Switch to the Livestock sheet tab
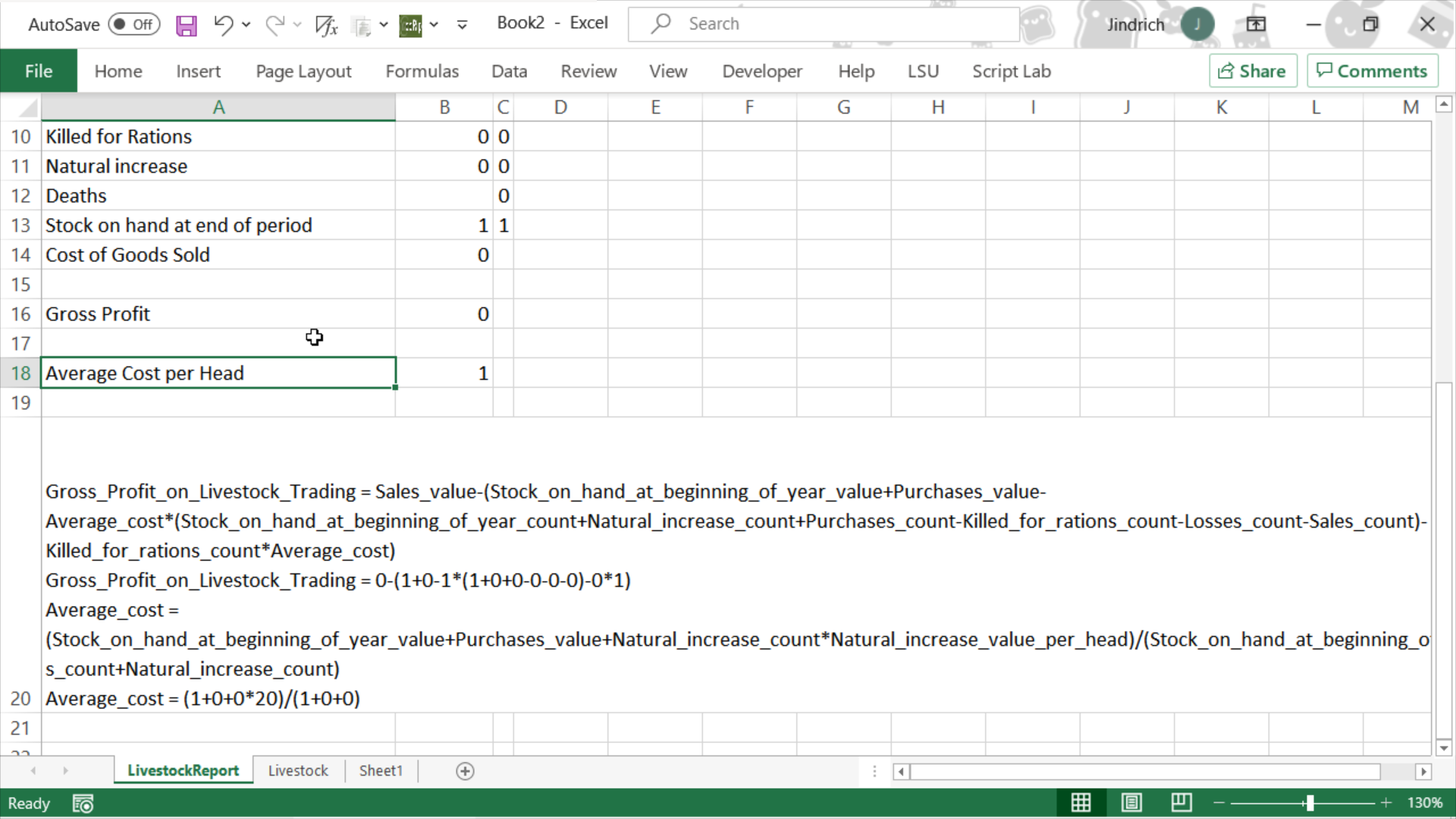The image size is (1456, 819). [298, 771]
